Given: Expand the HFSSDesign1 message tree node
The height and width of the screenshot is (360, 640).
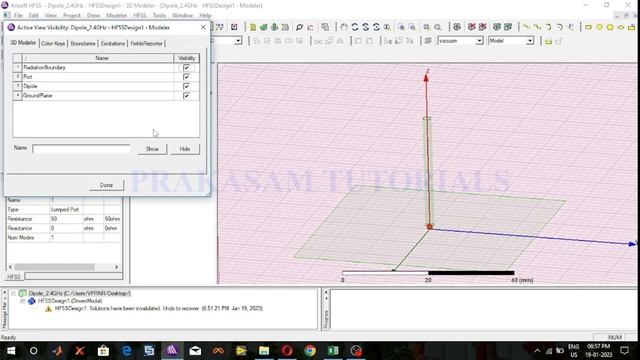Looking at the screenshot, I should click(x=22, y=301).
